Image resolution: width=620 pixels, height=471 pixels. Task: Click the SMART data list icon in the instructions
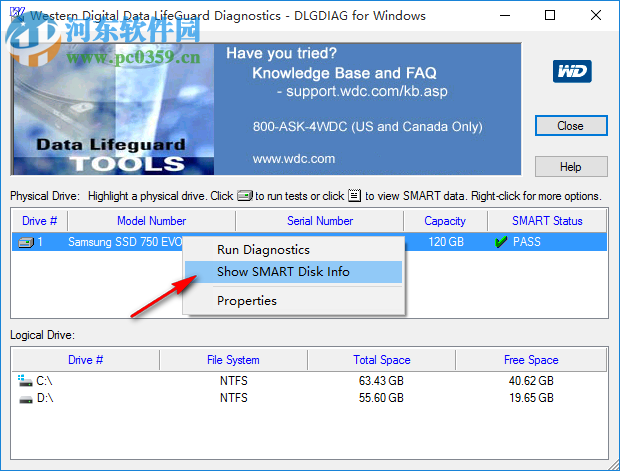click(x=354, y=195)
